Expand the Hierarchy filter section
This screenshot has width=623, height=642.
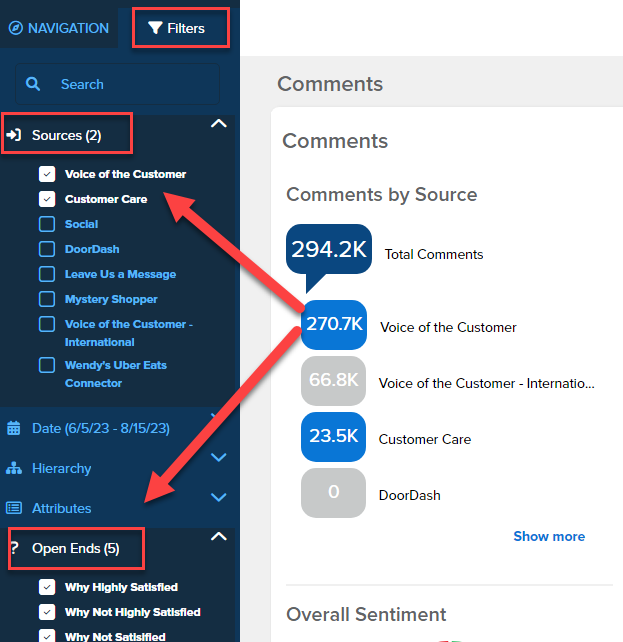click(x=220, y=458)
